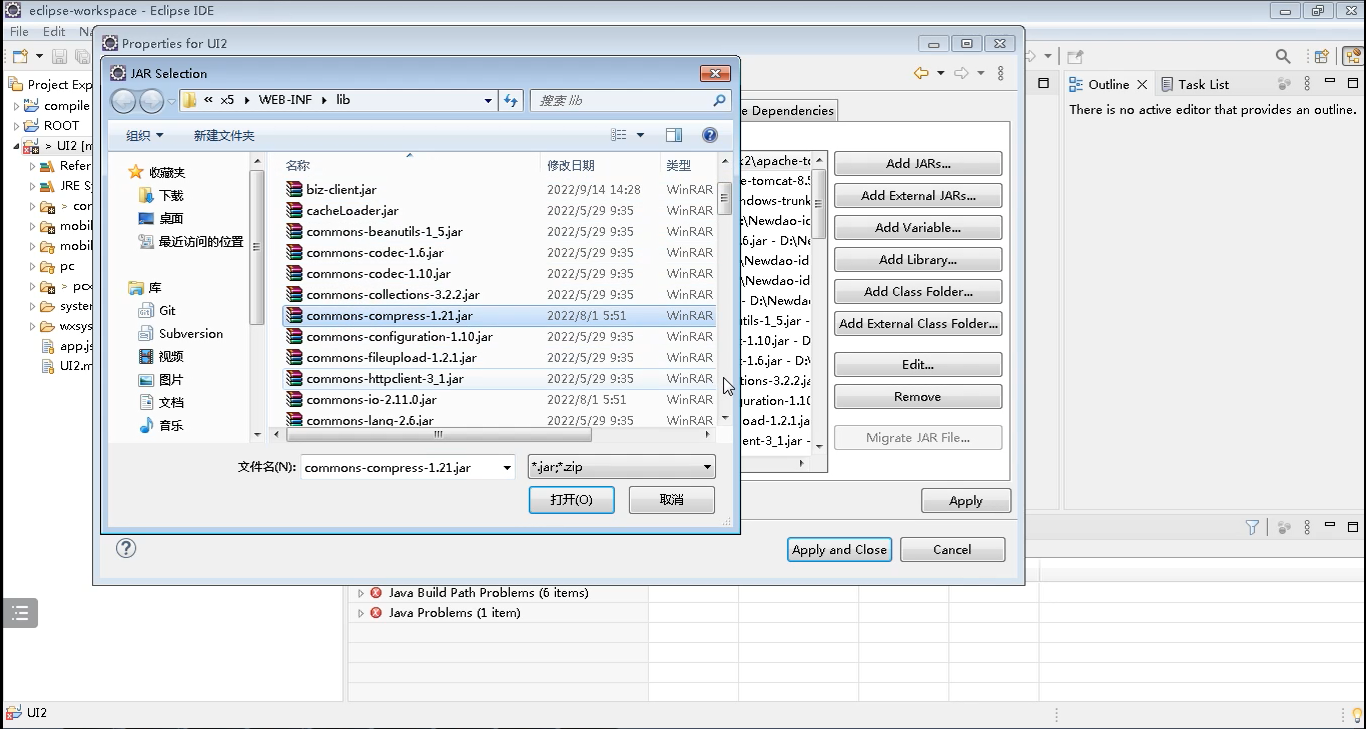Expand Java Build Path Problems group
Screen dimensions: 1366x729
pos(361,593)
